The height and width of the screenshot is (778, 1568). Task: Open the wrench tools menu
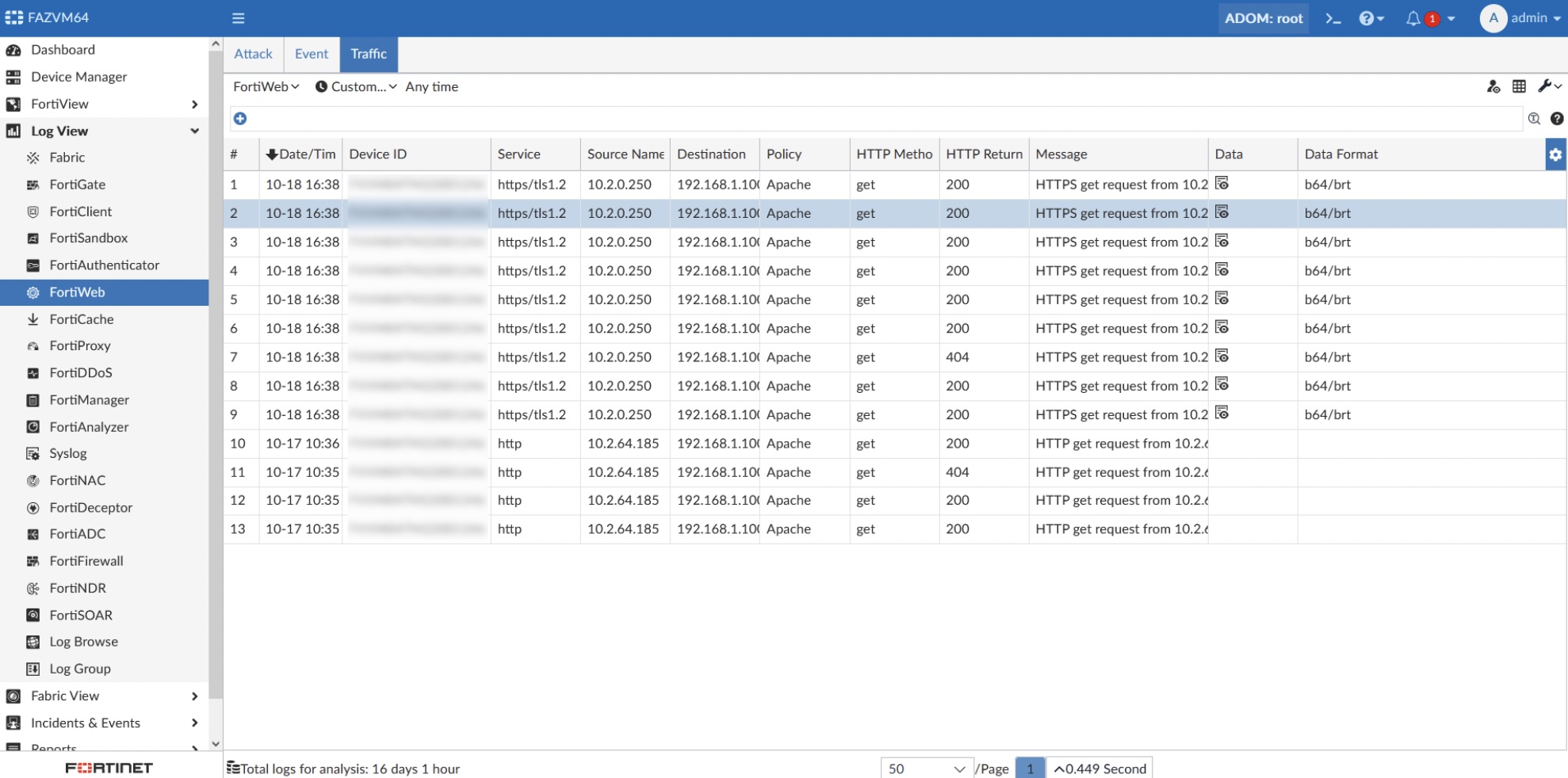pyautogui.click(x=1550, y=86)
